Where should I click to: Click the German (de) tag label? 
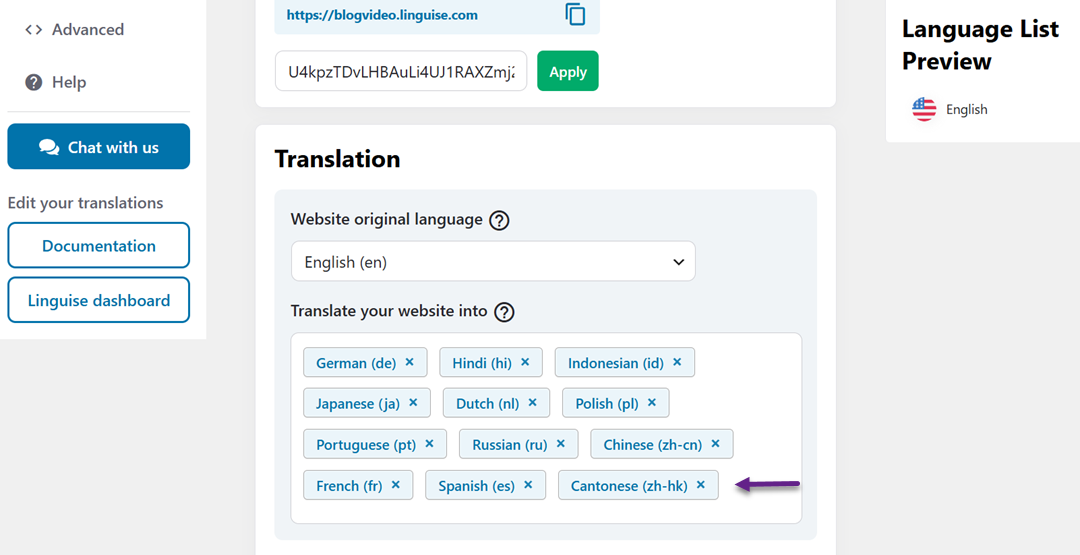[x=356, y=363]
